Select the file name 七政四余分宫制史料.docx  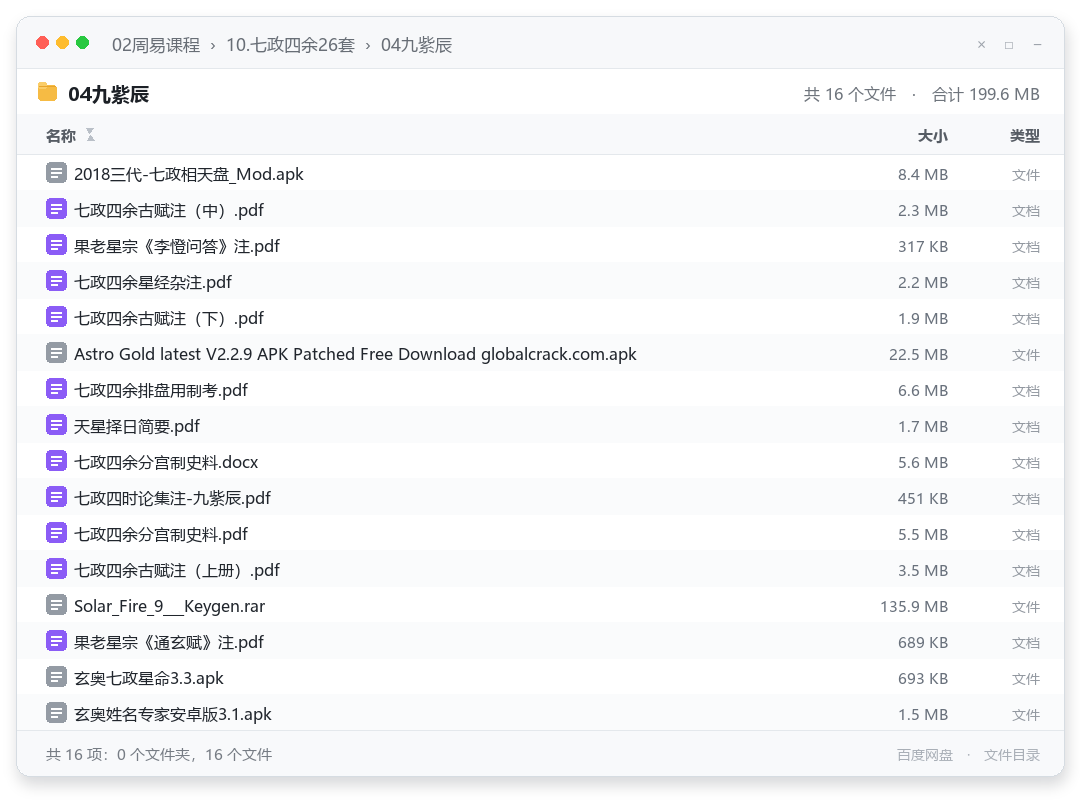point(166,462)
